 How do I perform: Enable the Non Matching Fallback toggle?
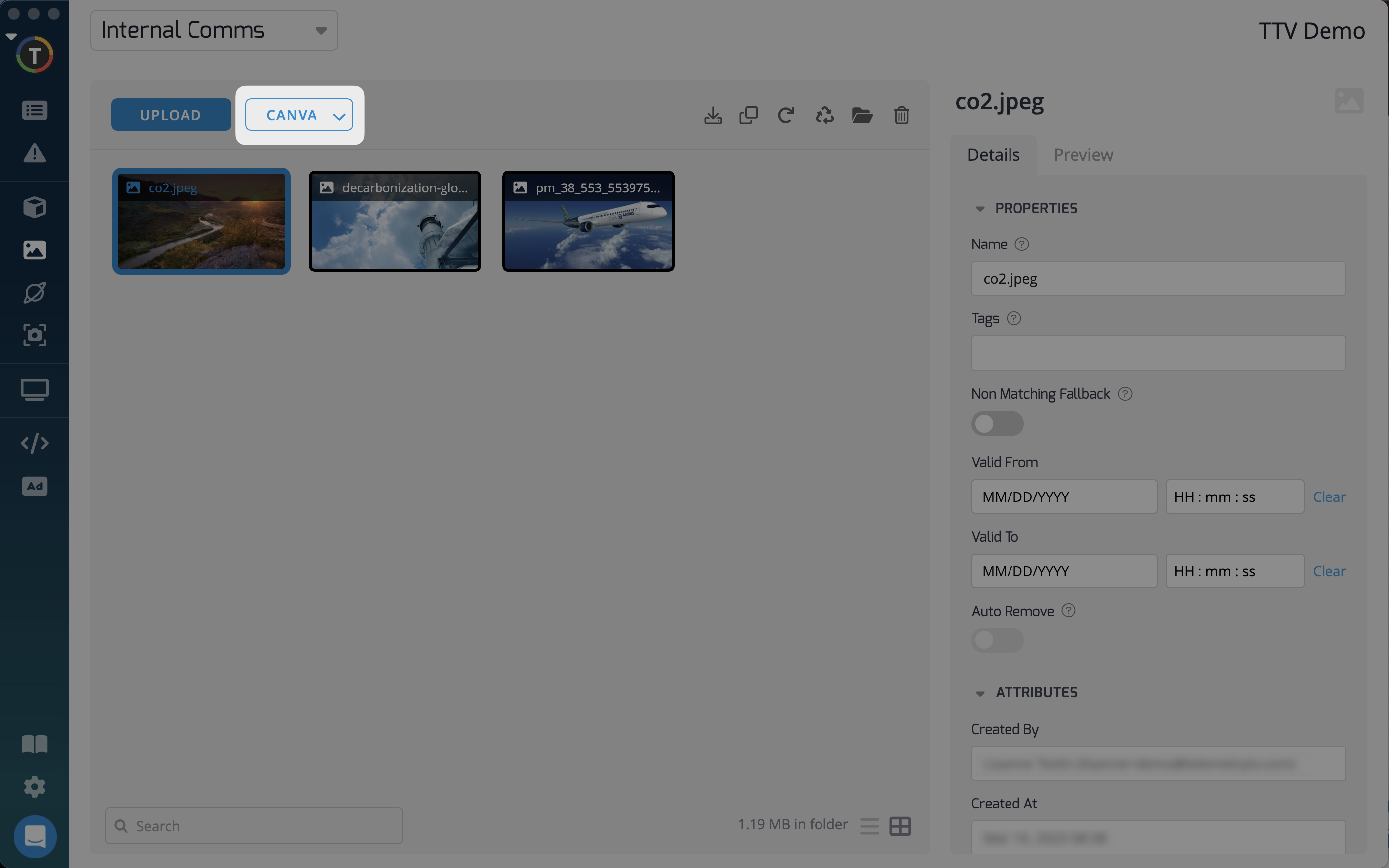tap(997, 424)
